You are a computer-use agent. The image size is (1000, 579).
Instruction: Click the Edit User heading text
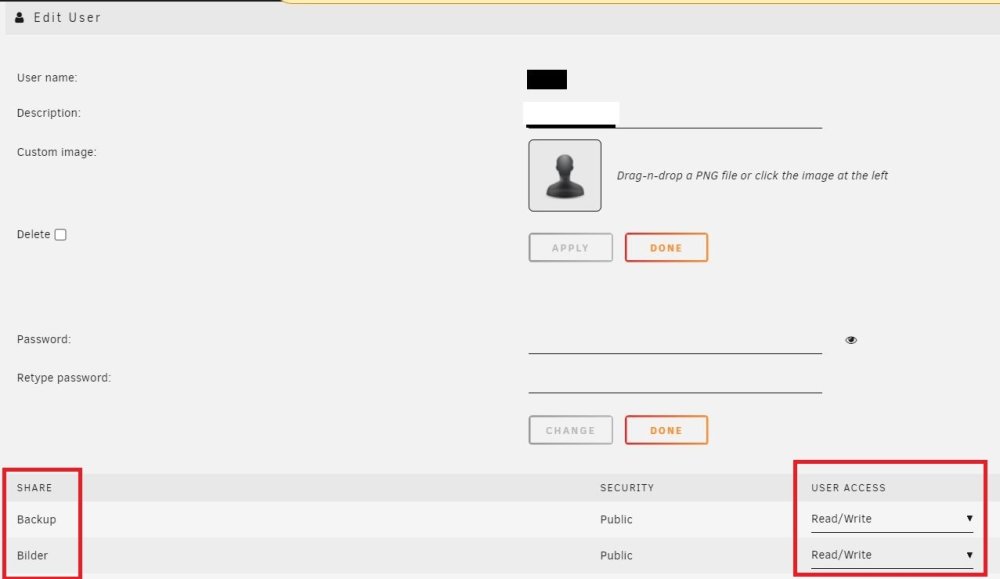click(67, 17)
